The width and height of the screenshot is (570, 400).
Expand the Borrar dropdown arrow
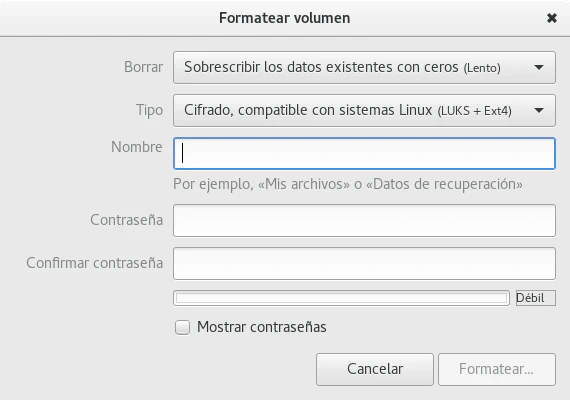[539, 67]
